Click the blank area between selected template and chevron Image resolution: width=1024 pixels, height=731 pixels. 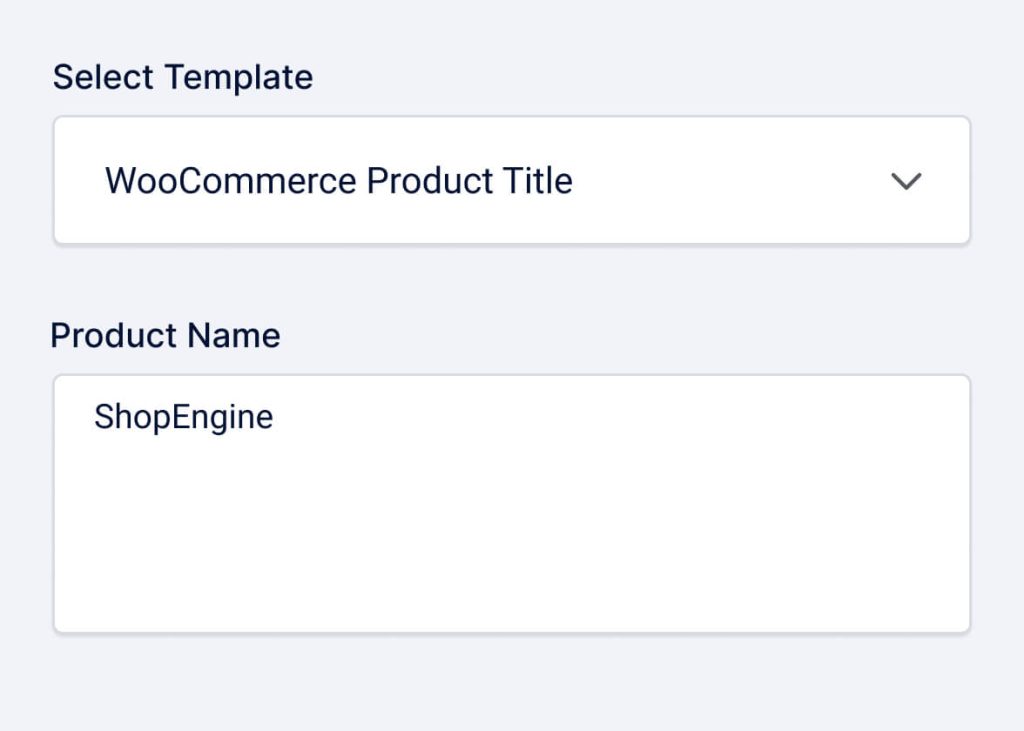point(730,181)
